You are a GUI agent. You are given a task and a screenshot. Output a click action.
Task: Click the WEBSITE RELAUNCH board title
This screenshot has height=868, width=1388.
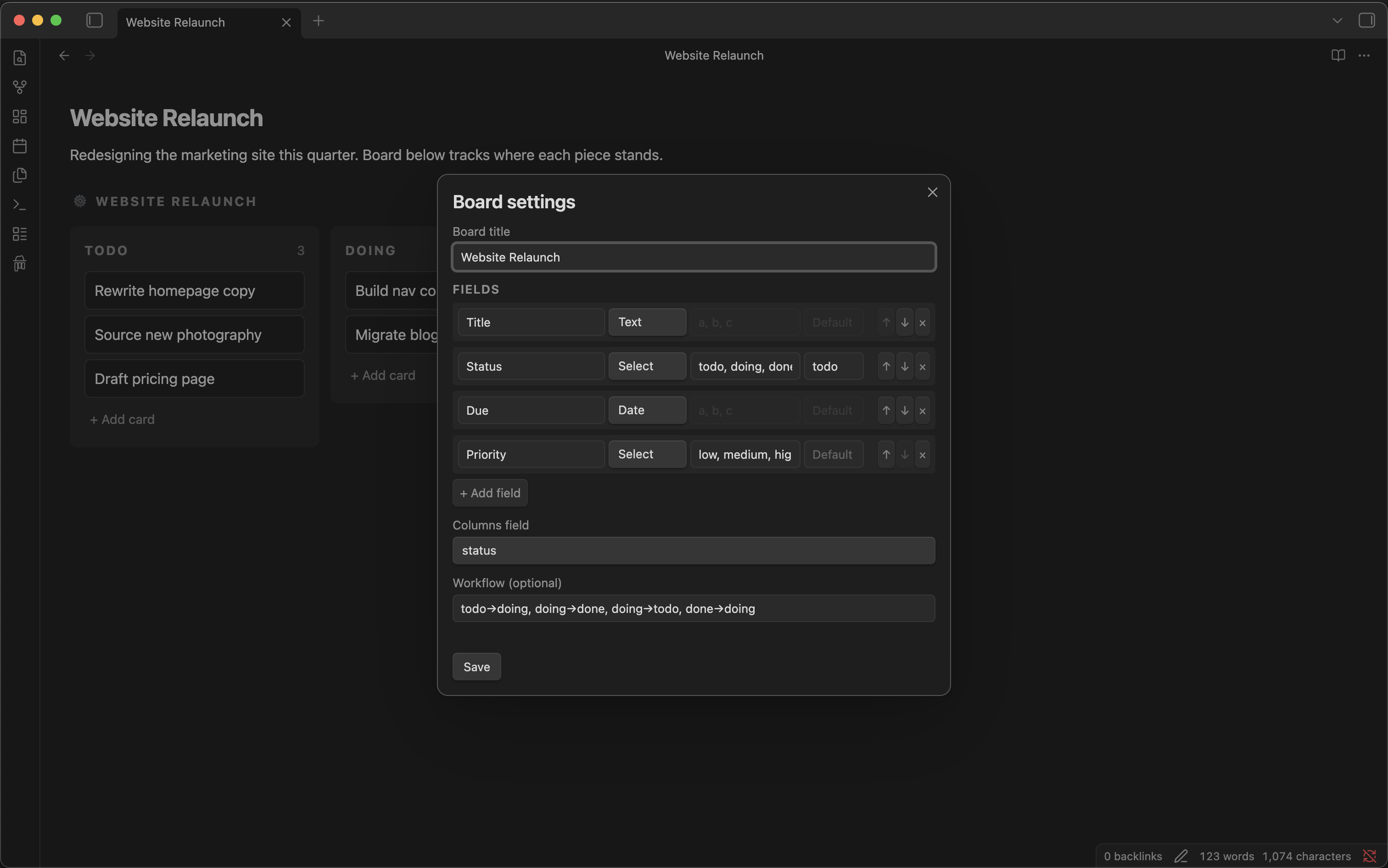pos(176,201)
